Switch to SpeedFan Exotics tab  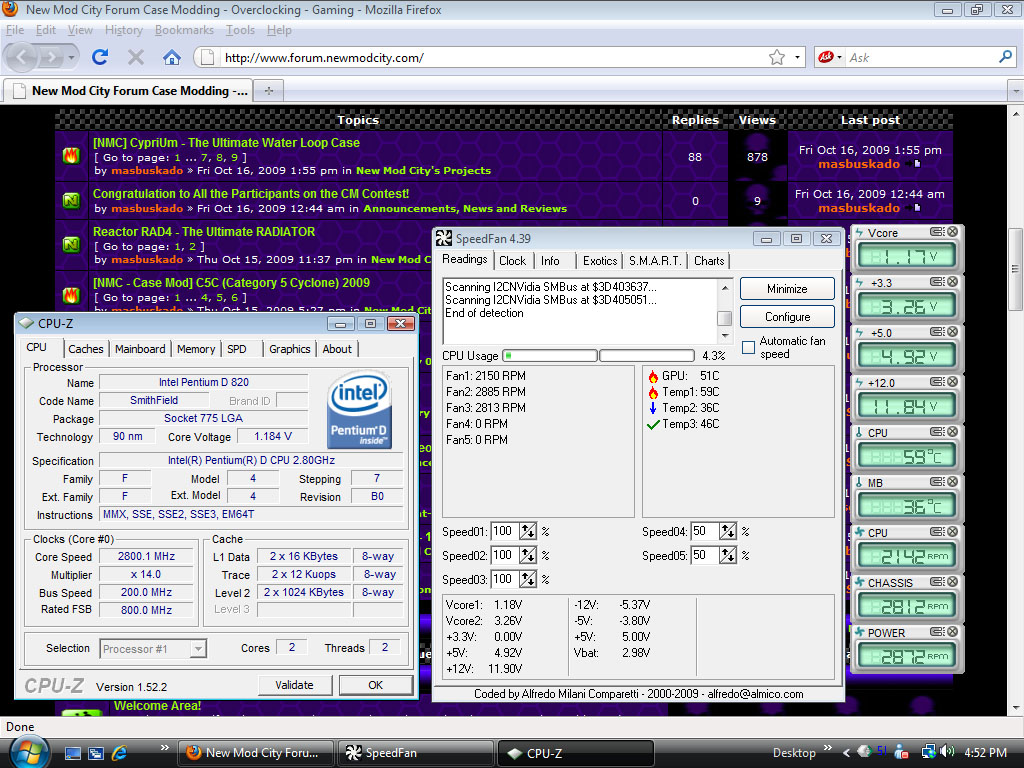tap(600, 261)
